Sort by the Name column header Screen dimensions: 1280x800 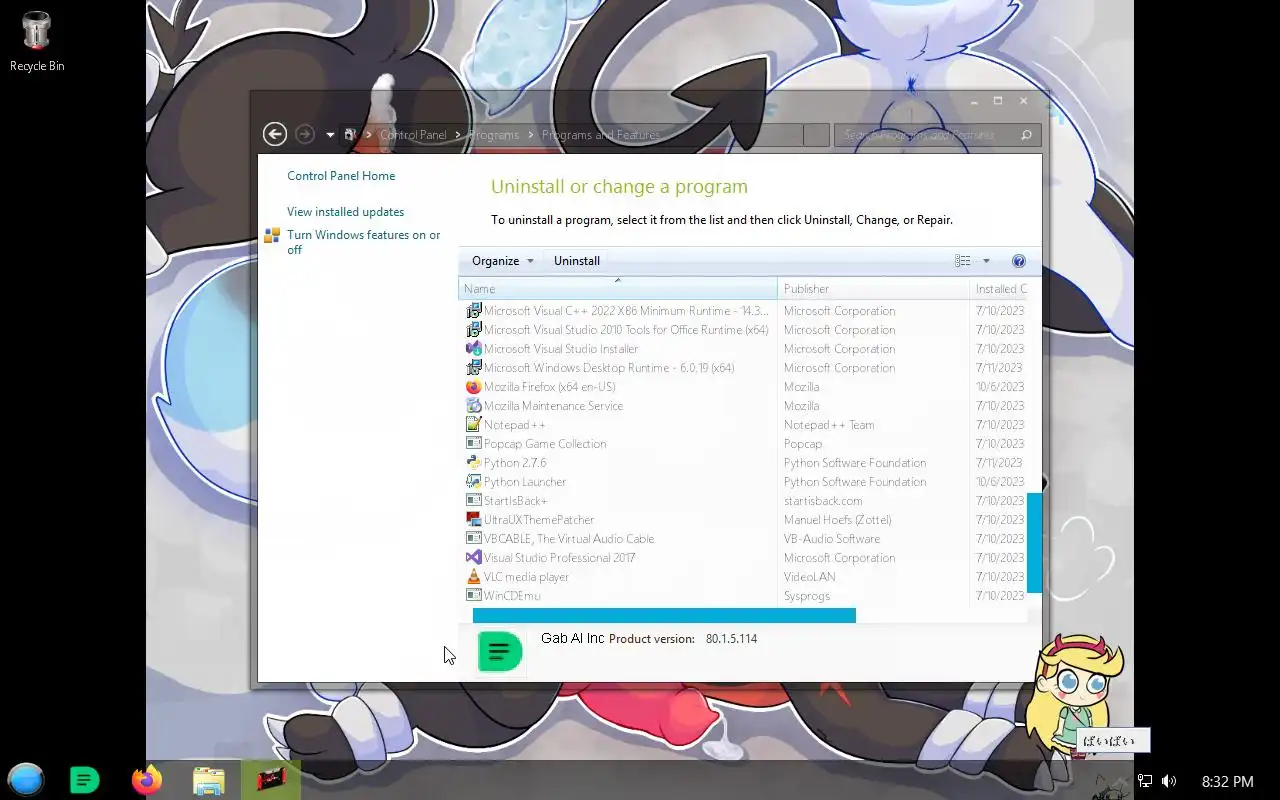point(617,289)
